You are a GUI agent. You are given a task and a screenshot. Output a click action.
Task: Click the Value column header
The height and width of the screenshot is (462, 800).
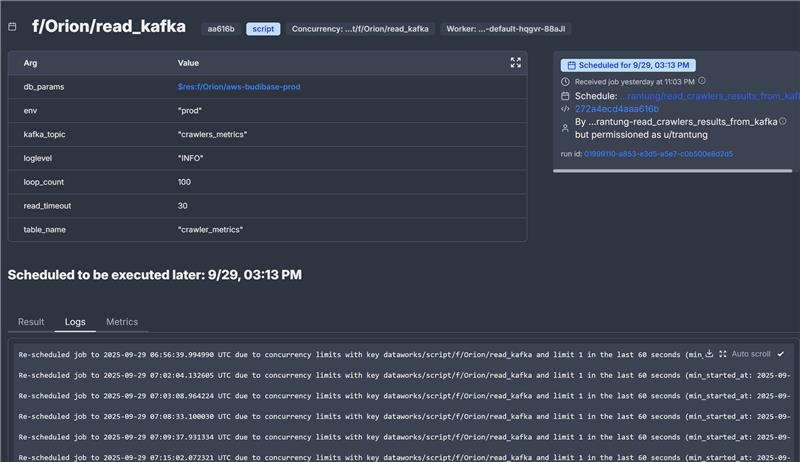click(188, 63)
